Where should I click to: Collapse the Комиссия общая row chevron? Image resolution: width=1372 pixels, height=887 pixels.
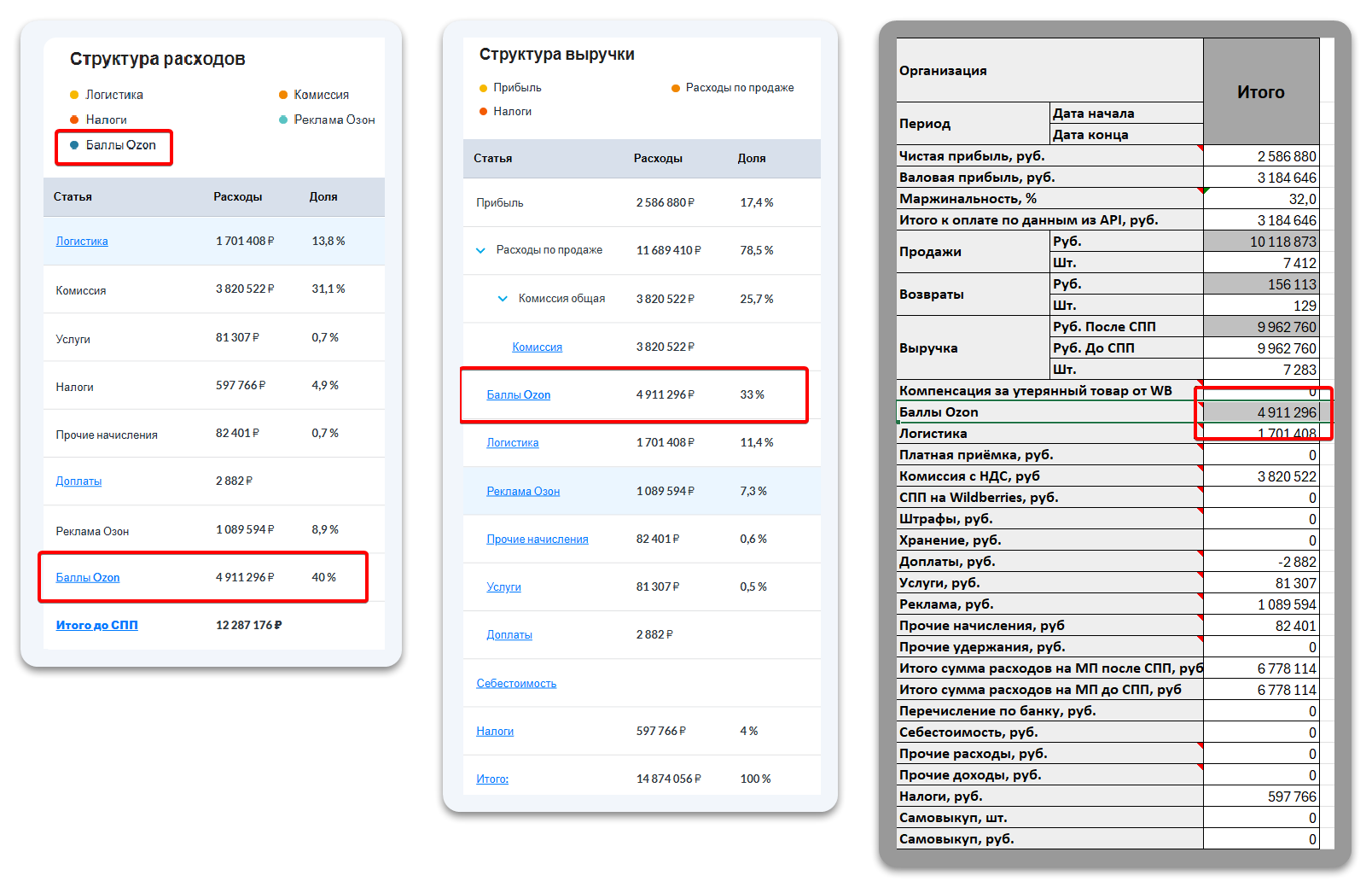pos(503,299)
